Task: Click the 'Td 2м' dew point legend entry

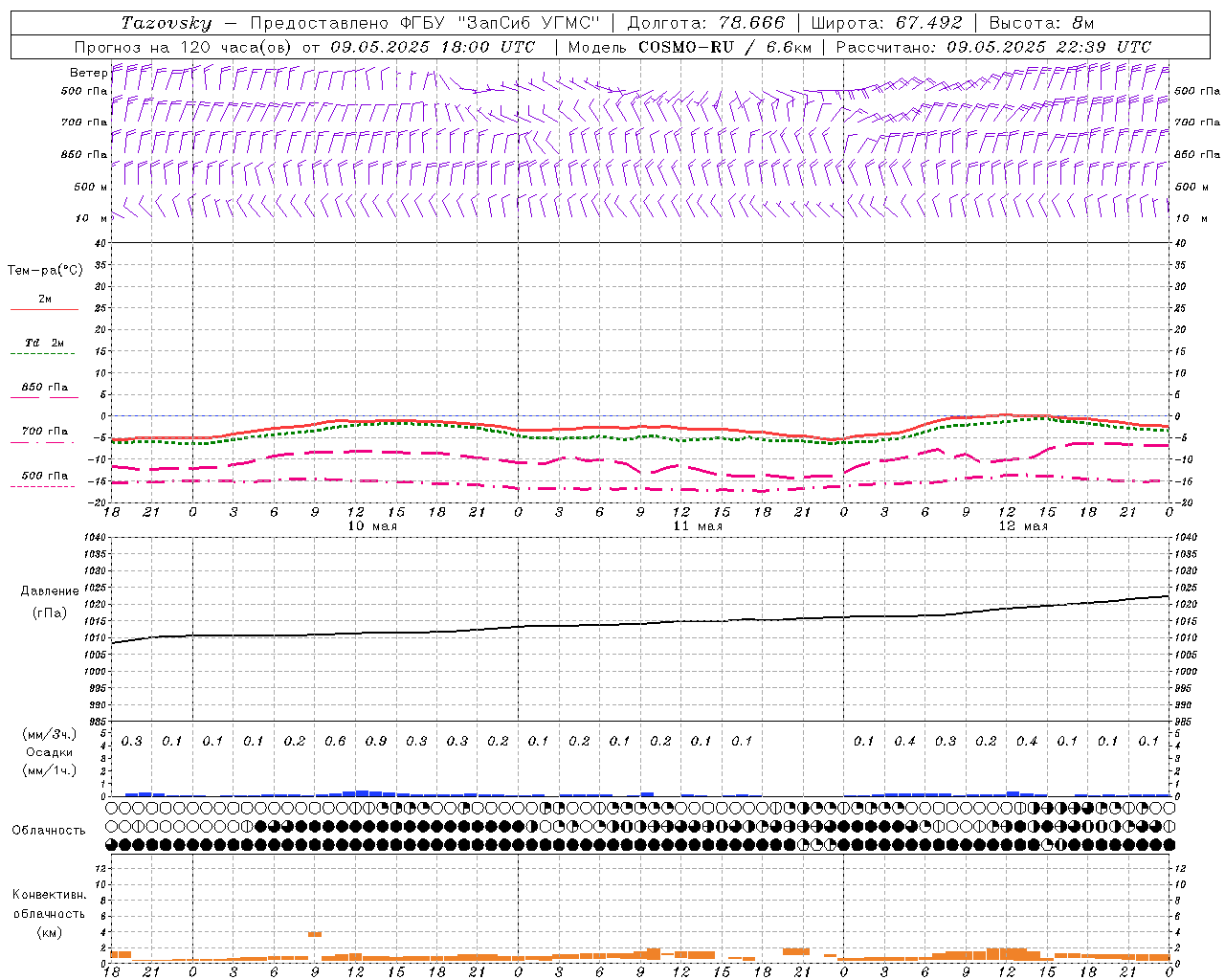Action: [44, 343]
